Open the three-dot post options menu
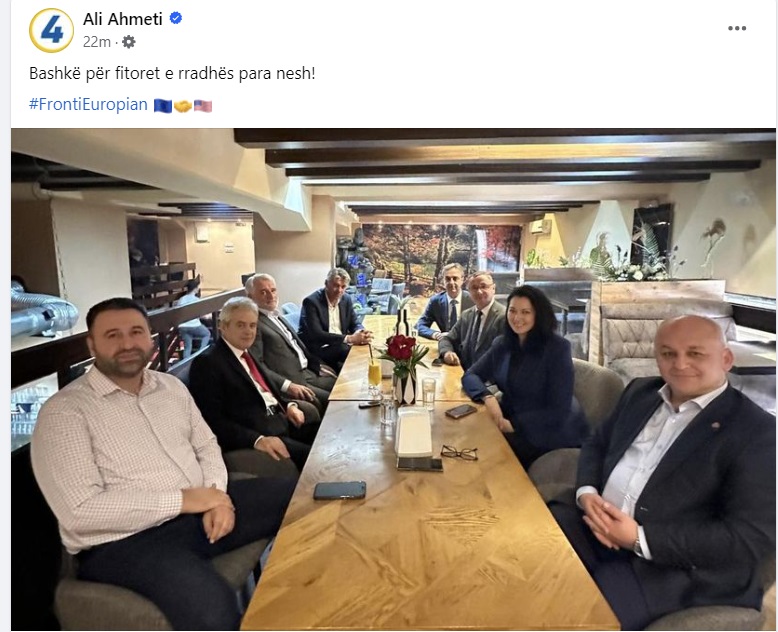The height and width of the screenshot is (632, 778). click(x=737, y=28)
